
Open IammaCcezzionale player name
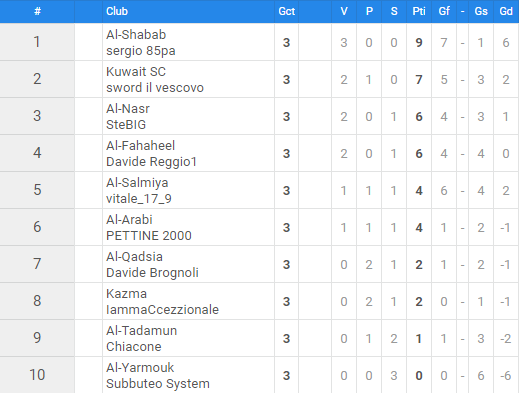coord(162,310)
